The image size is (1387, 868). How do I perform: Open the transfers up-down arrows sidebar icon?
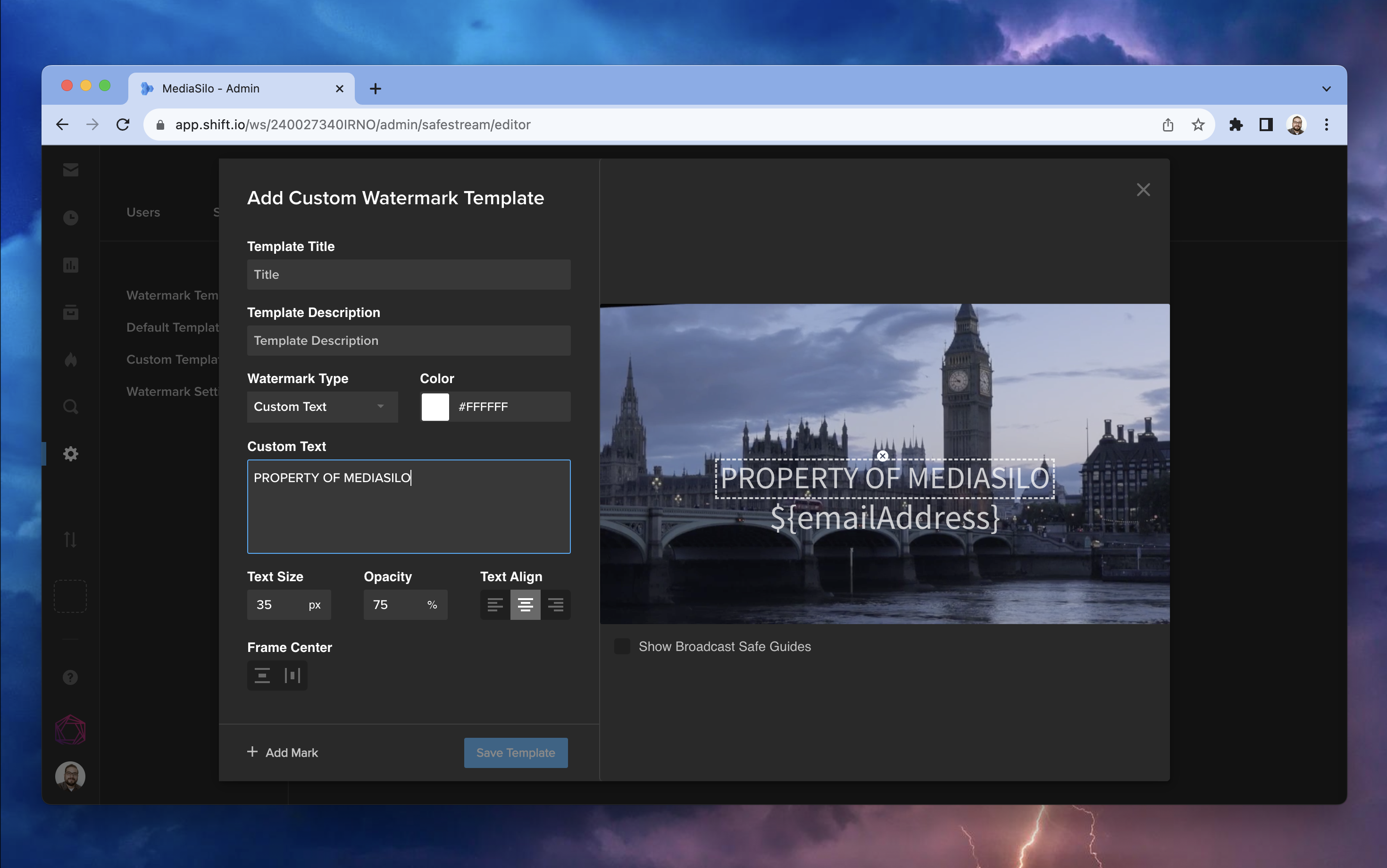click(70, 539)
